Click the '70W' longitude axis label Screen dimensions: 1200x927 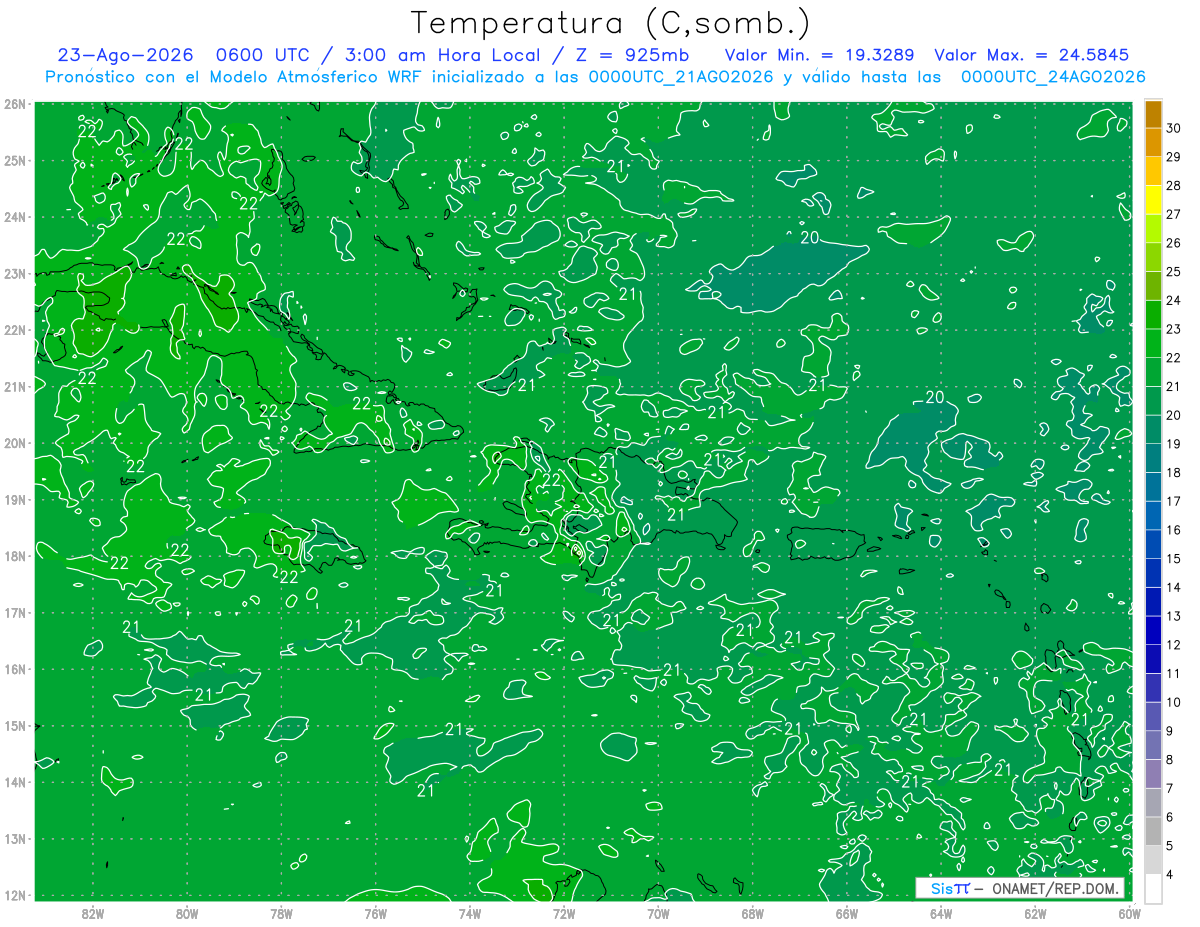pyautogui.click(x=658, y=913)
